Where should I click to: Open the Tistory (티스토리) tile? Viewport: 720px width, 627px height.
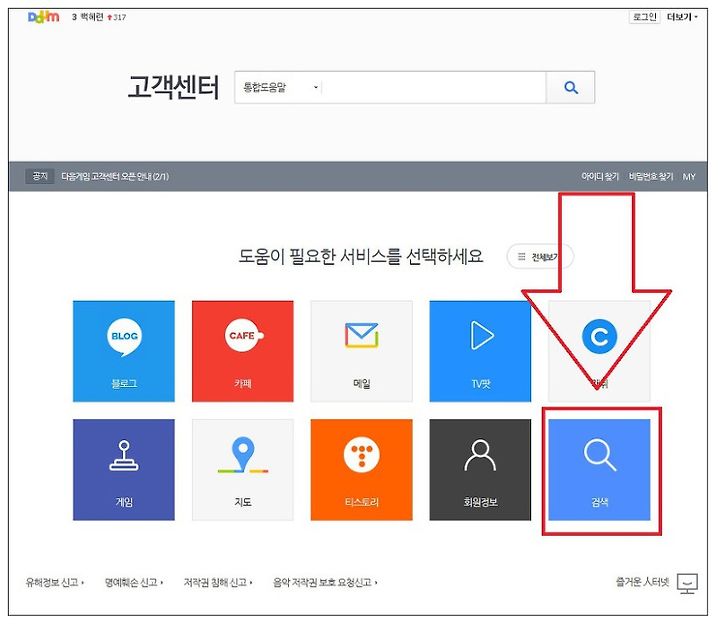point(361,469)
